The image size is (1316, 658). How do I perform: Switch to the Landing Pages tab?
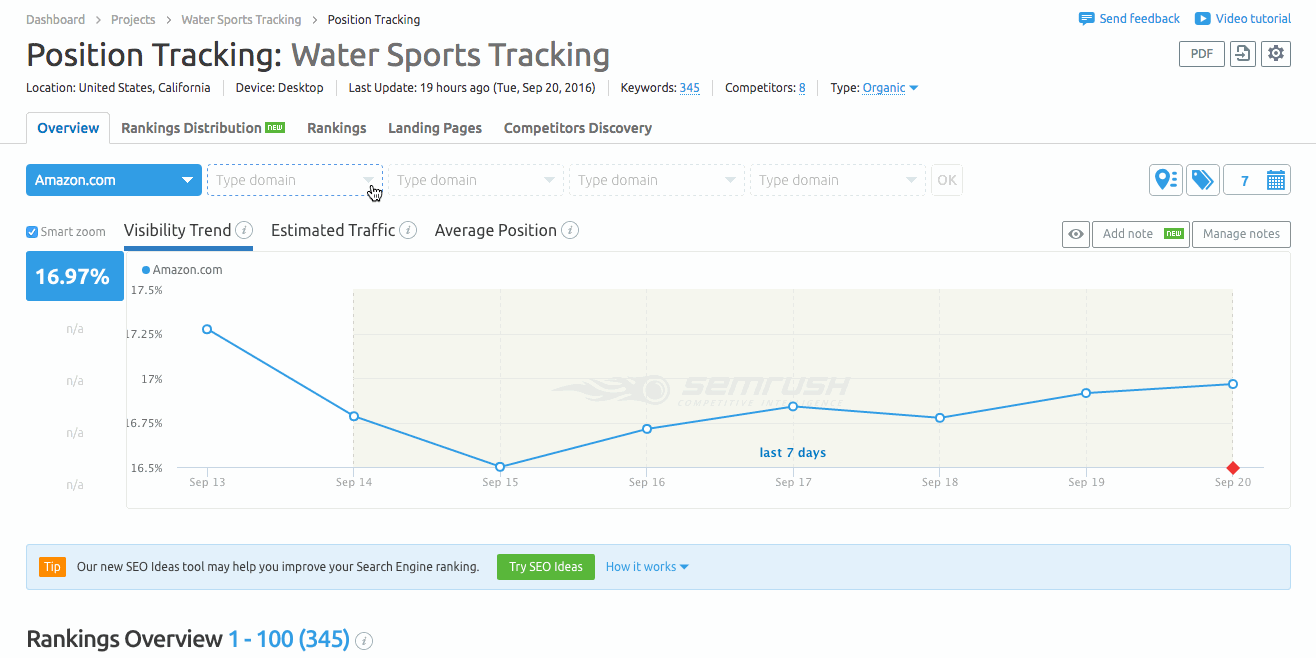coord(435,128)
